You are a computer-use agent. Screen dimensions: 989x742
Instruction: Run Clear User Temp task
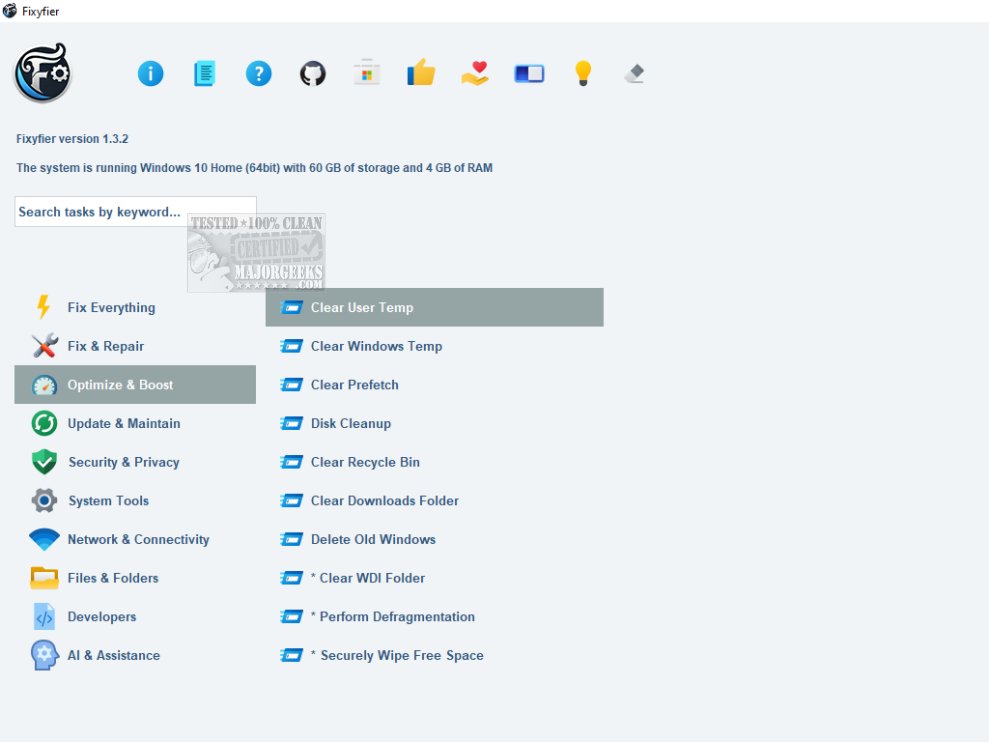tap(435, 307)
